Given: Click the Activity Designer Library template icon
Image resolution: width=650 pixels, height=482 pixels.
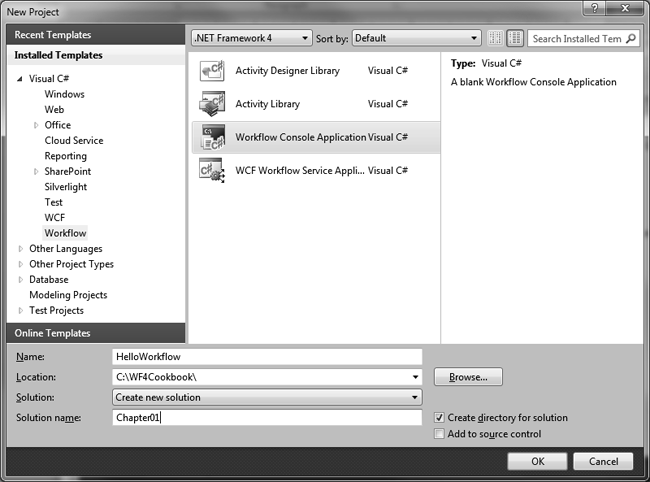Looking at the screenshot, I should (x=212, y=70).
